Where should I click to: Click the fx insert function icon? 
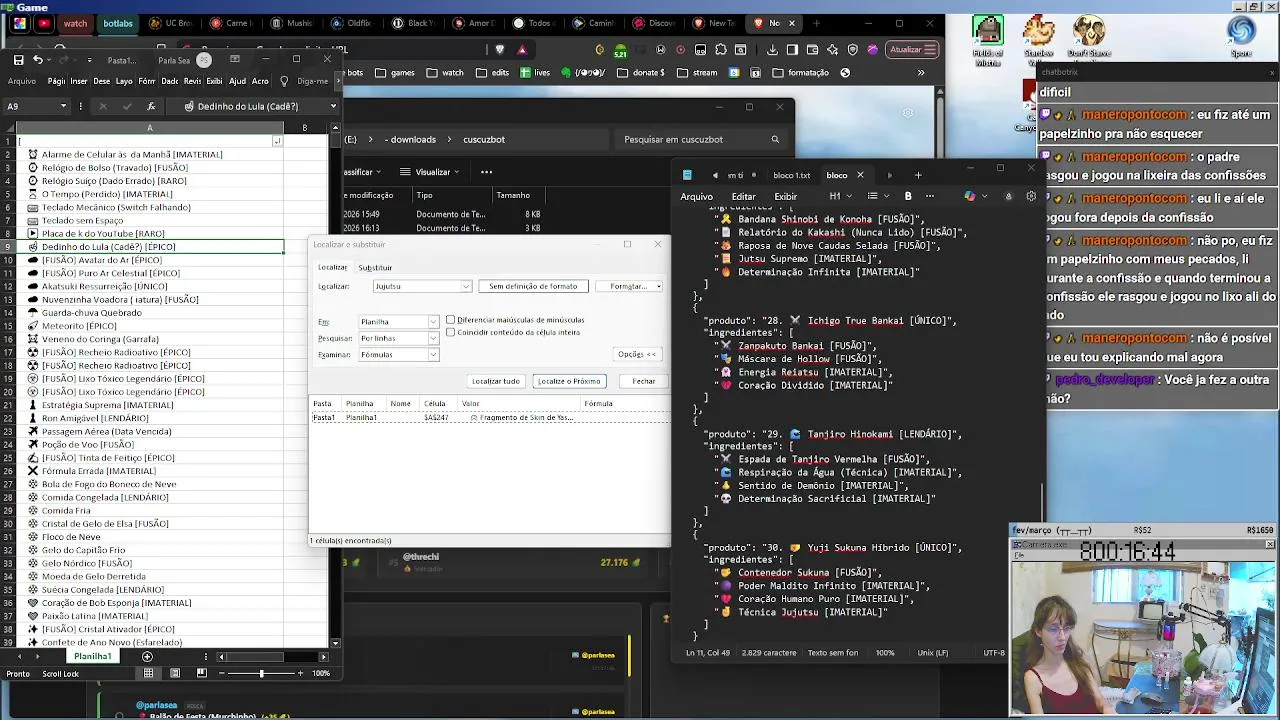click(151, 106)
